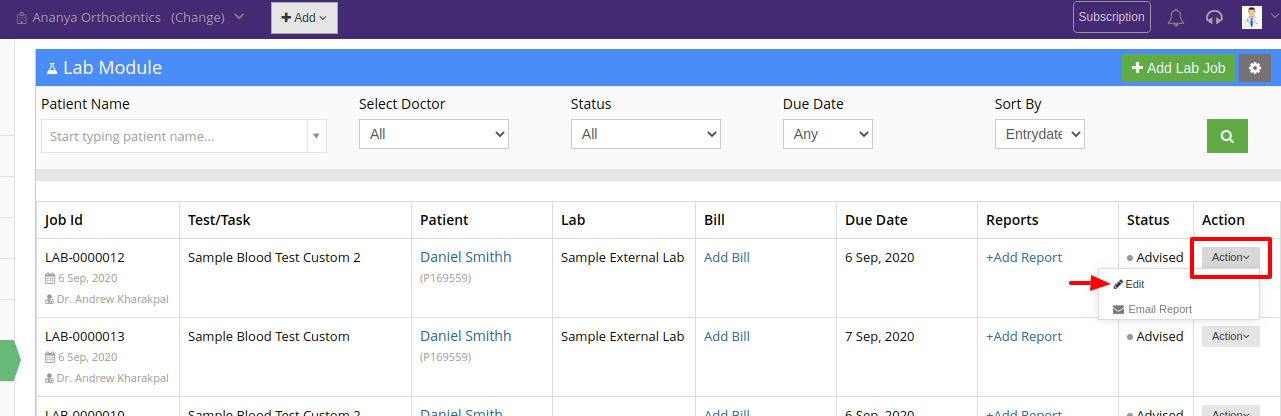Expand the Select Doctor dropdown
The height and width of the screenshot is (416, 1281).
pos(434,134)
